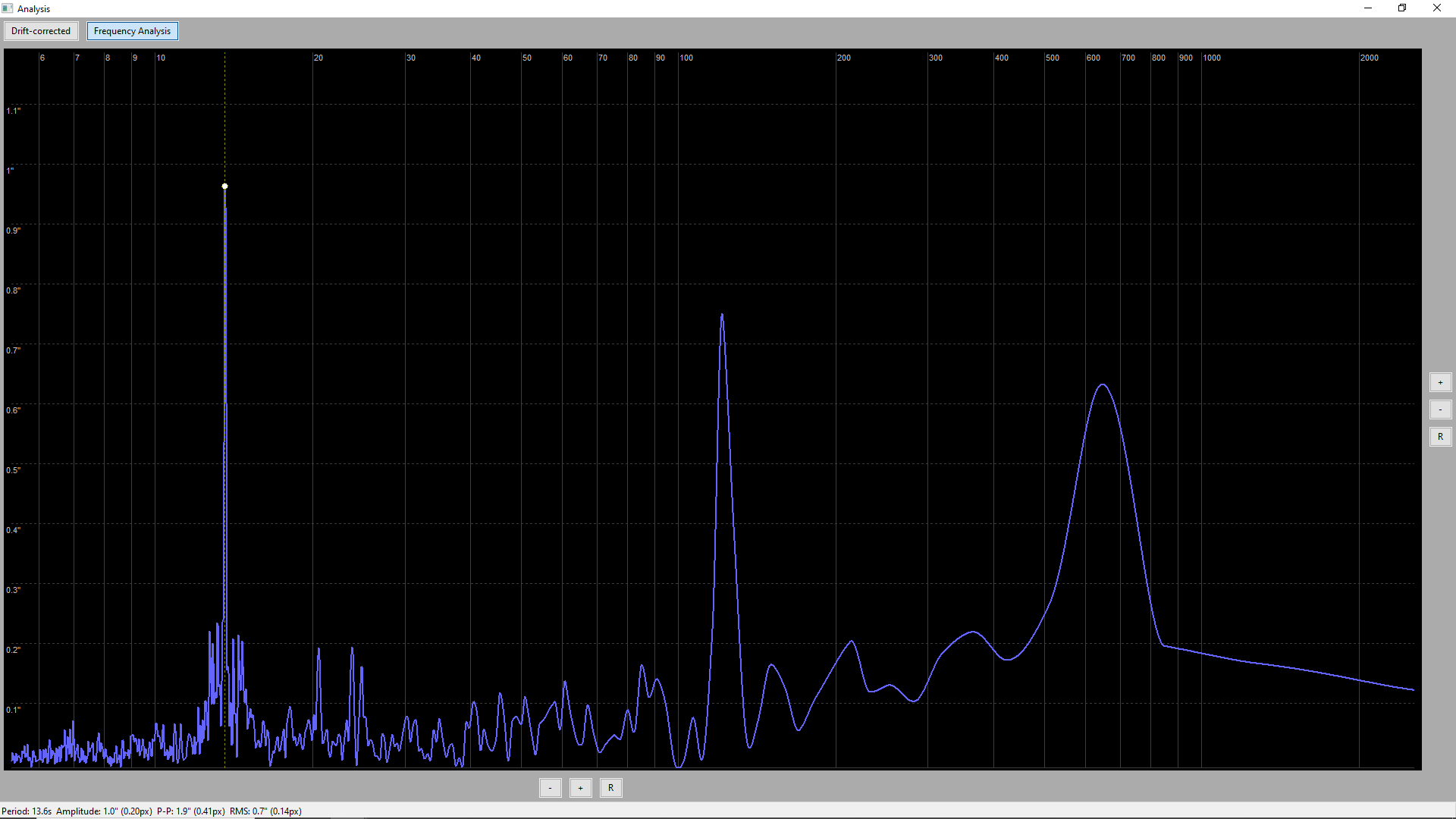This screenshot has height=819, width=1456.
Task: Restore down the Analysis window
Action: click(x=1402, y=8)
